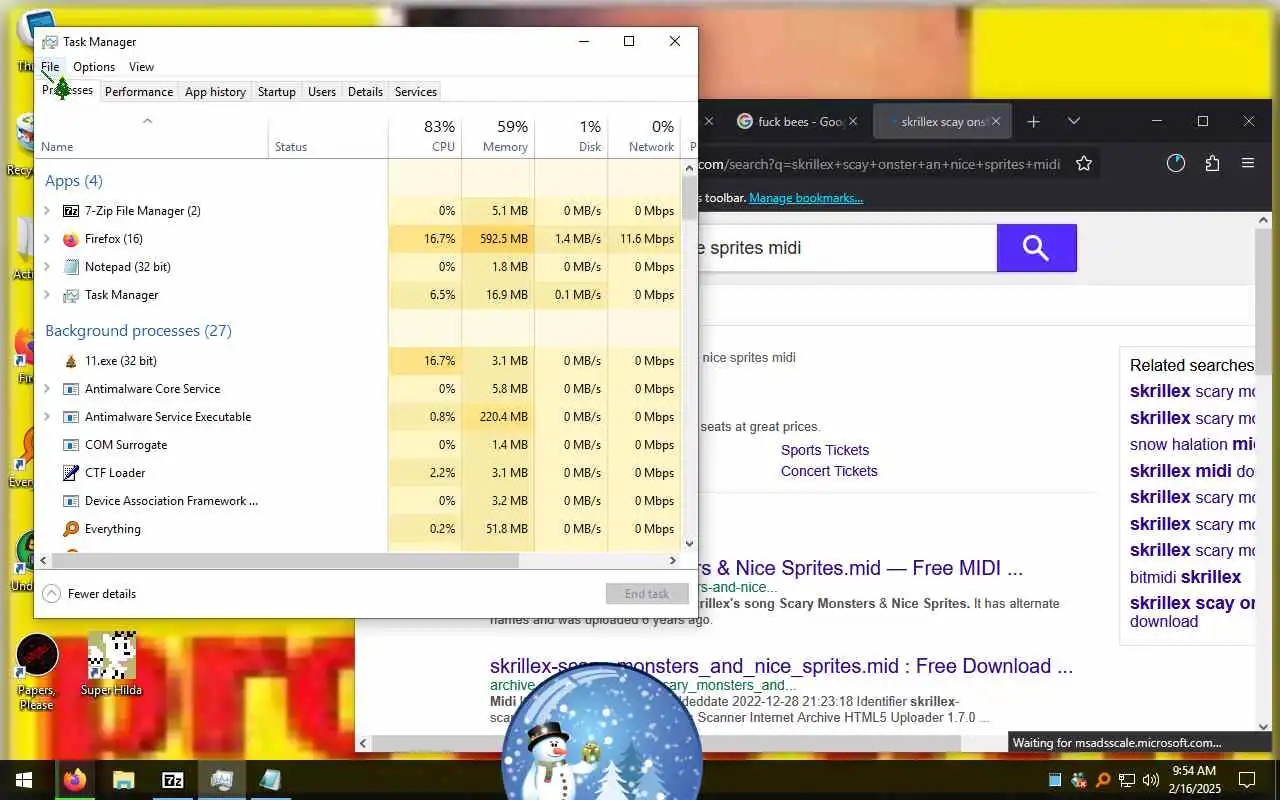Open File Explorer from the taskbar
Image resolution: width=1280 pixels, height=800 pixels.
(124, 780)
